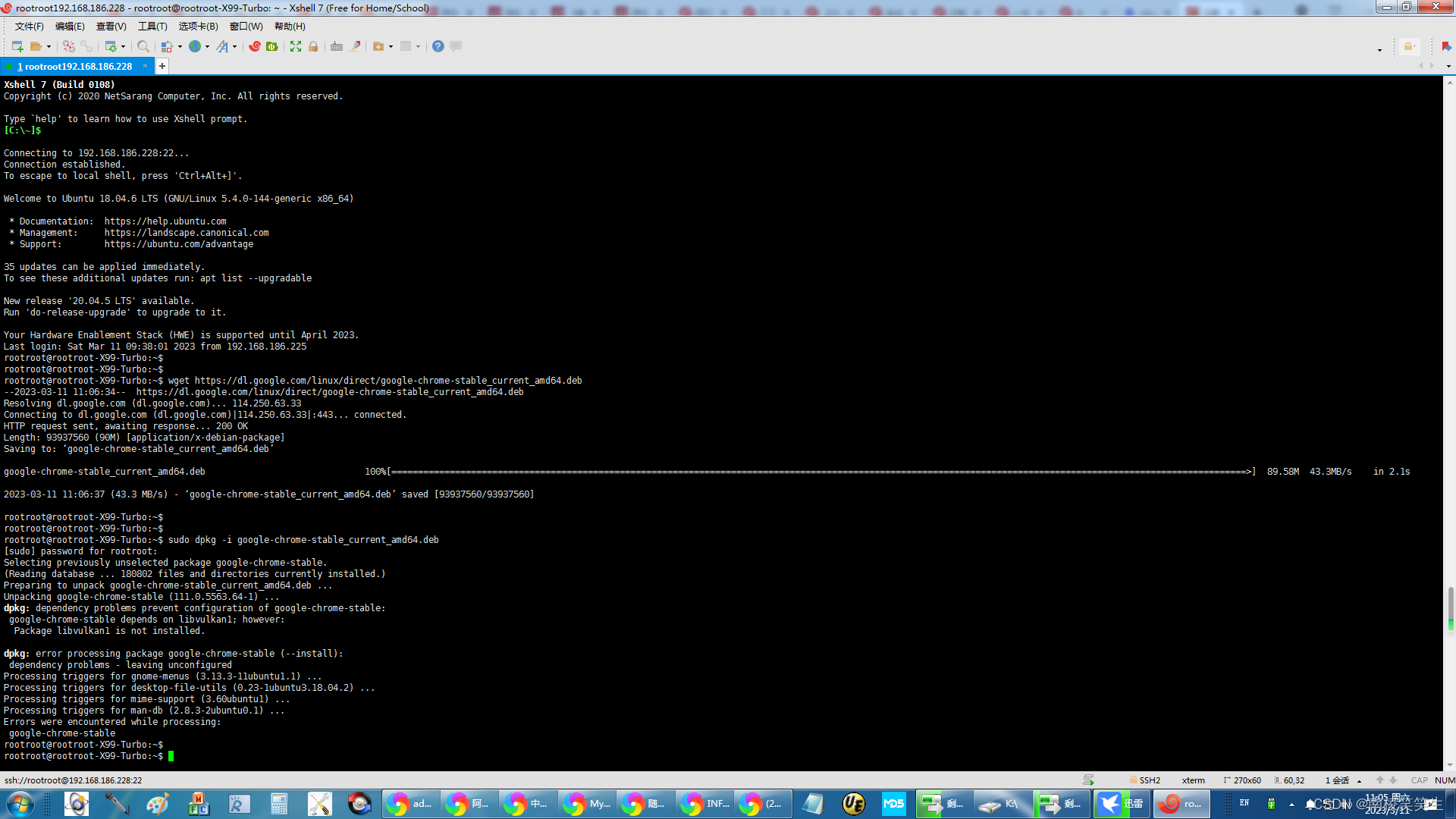The height and width of the screenshot is (819, 1456).
Task: Close the rootroot192.168.186.228 tab
Action: (x=145, y=66)
